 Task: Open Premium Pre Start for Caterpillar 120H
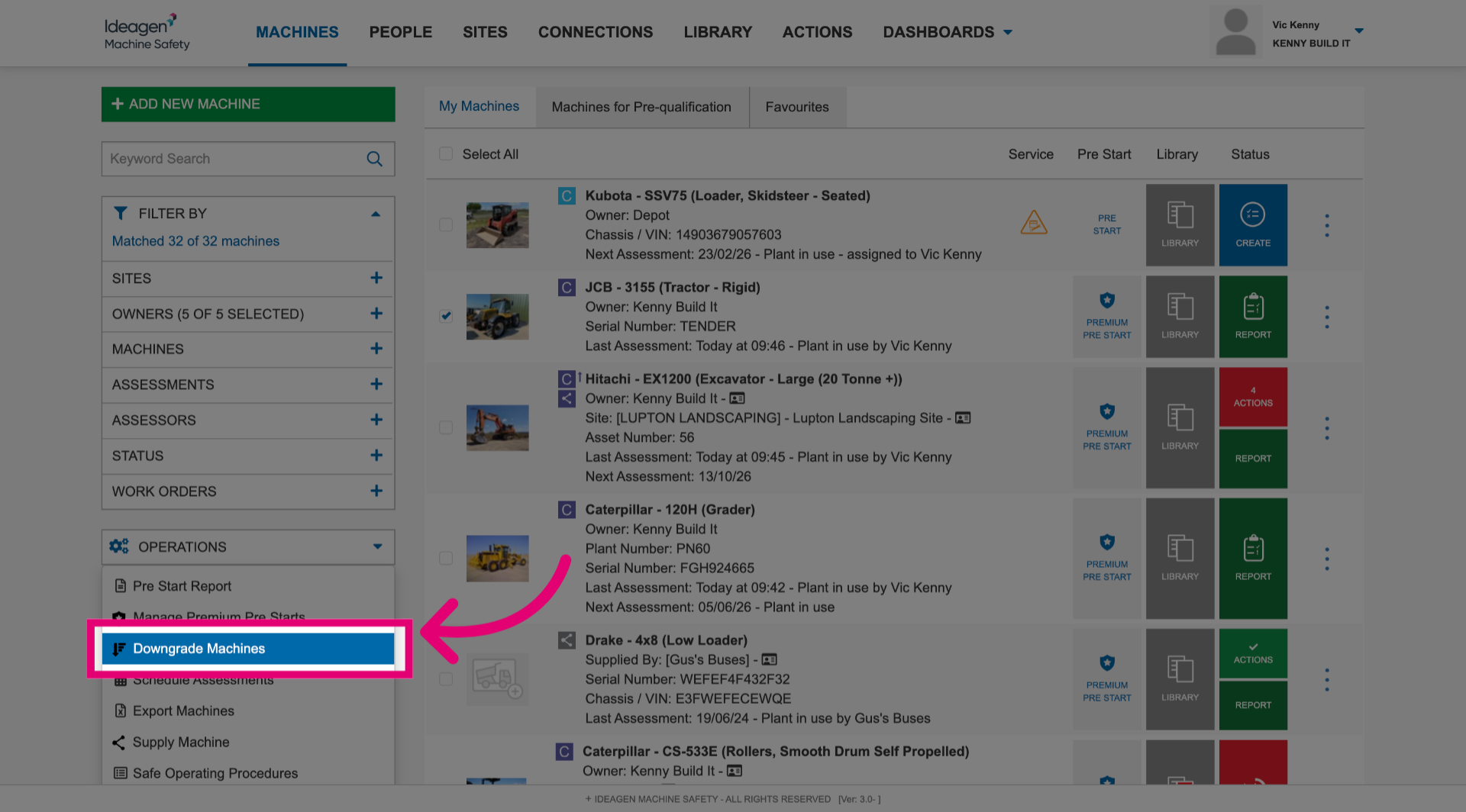pyautogui.click(x=1106, y=558)
